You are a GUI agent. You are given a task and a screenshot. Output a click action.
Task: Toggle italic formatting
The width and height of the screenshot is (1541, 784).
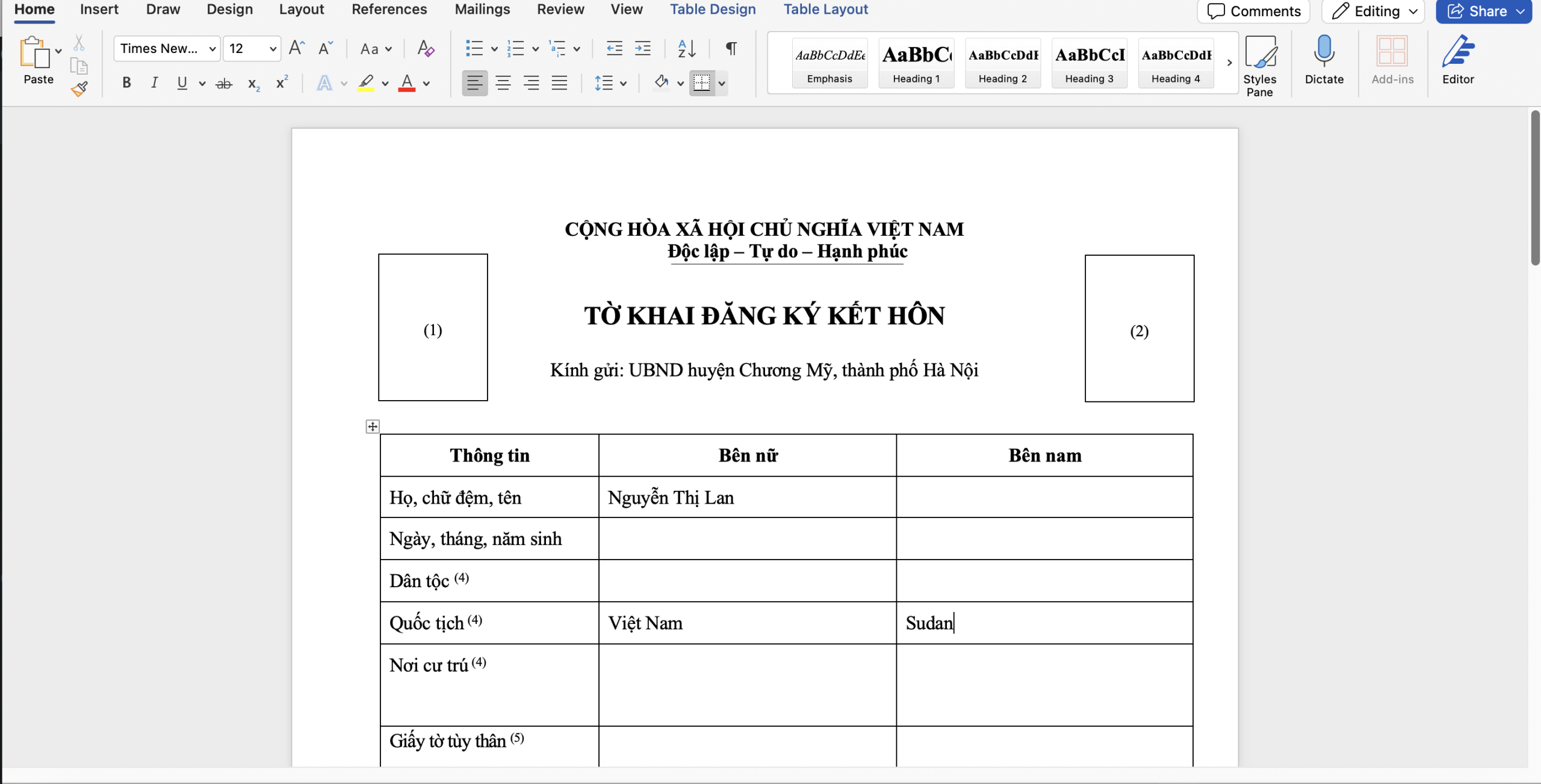pyautogui.click(x=154, y=82)
